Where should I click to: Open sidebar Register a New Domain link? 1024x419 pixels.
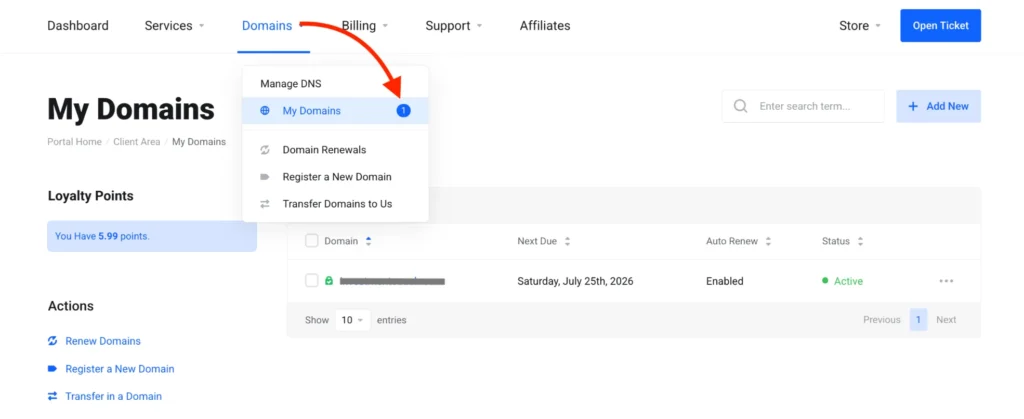point(120,369)
